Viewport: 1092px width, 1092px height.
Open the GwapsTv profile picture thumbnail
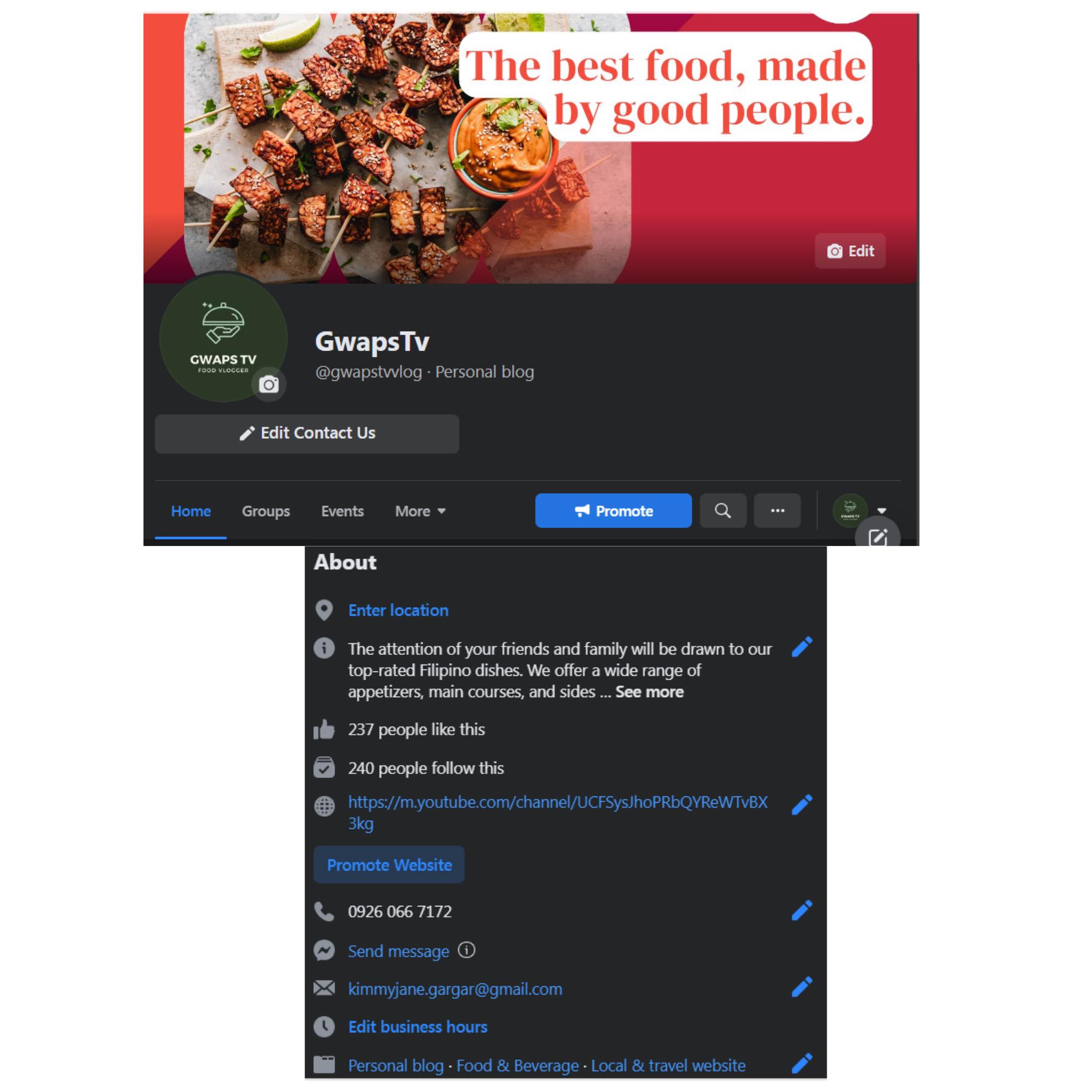[x=849, y=511]
